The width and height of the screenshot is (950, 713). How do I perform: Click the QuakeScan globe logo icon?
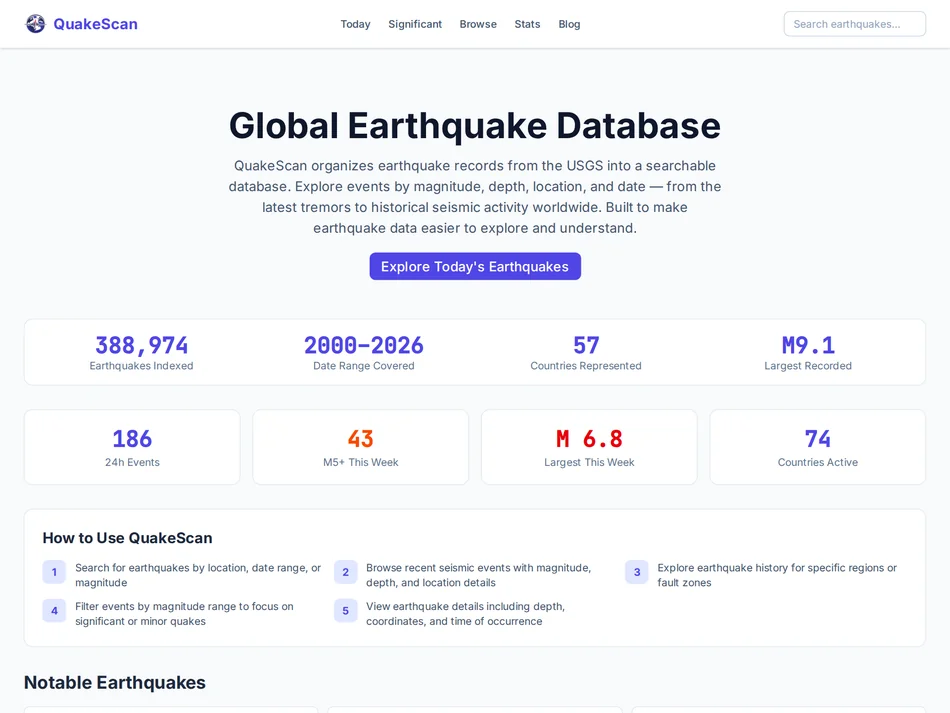35,24
